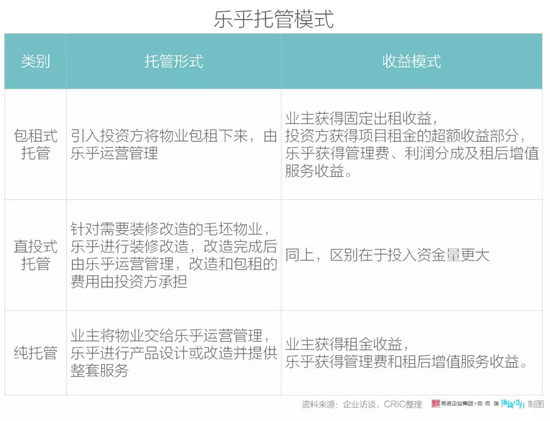
Task: Click the title 乐乎托管模式
Action: point(274,19)
